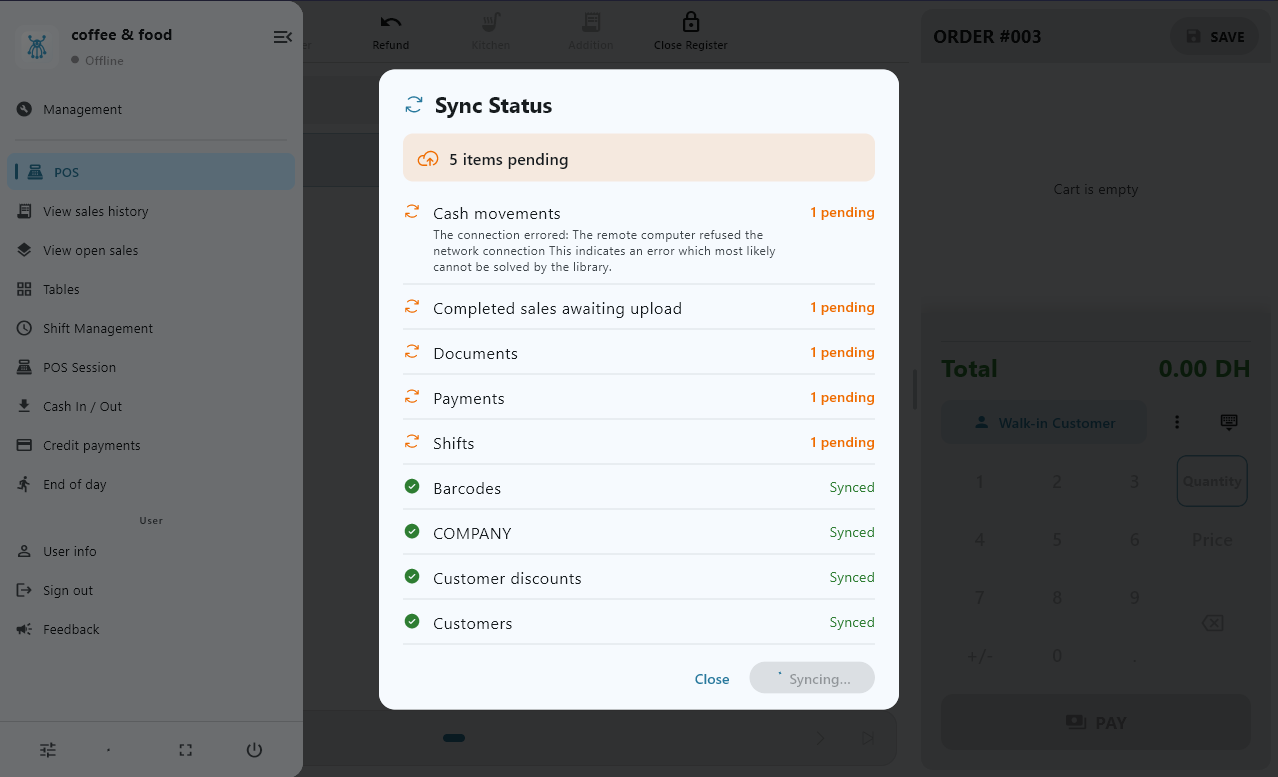1278x777 pixels.
Task: Click "1 pending" next to Payments
Action: click(842, 398)
